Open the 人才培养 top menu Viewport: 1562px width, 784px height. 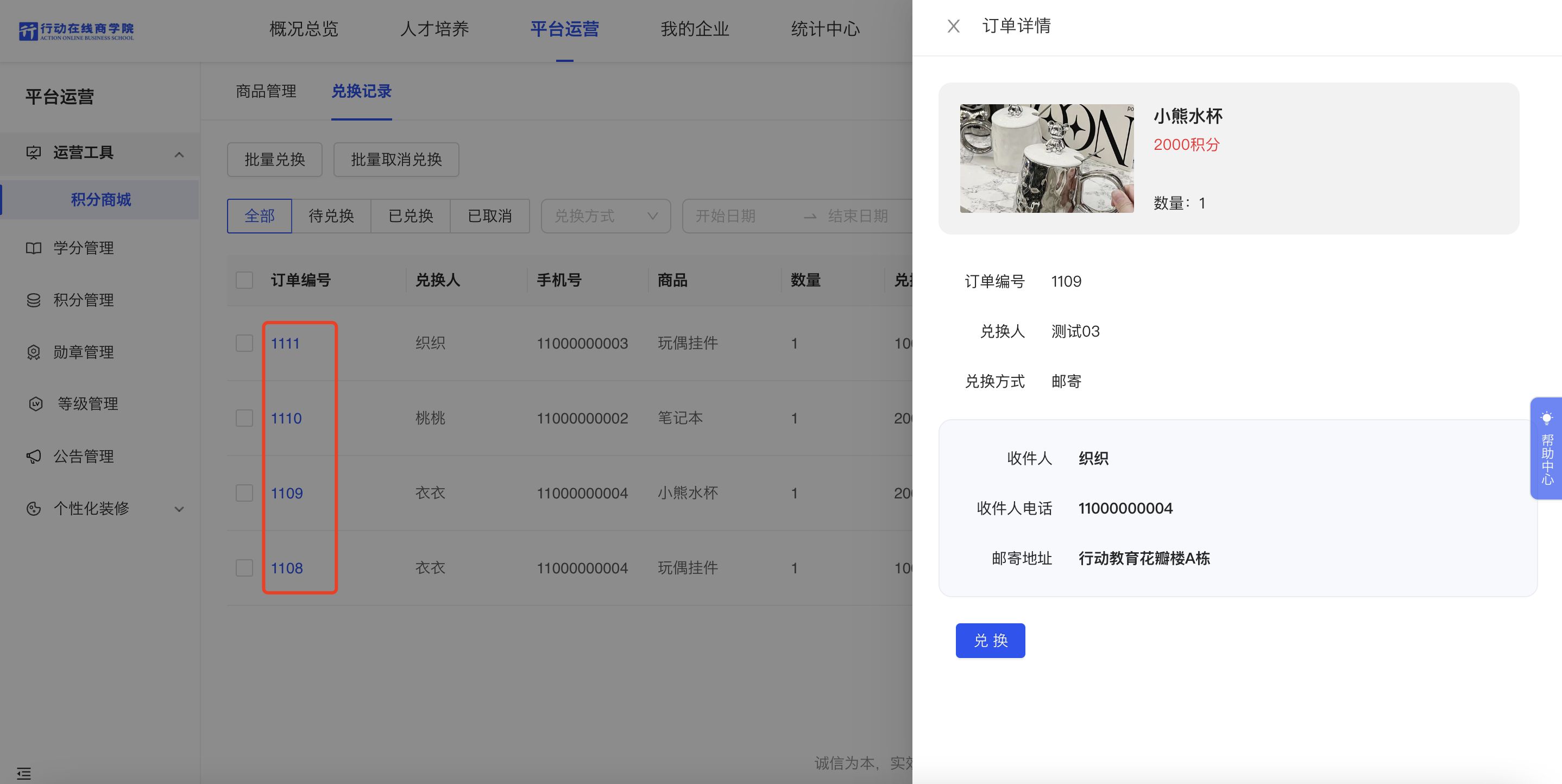[434, 29]
